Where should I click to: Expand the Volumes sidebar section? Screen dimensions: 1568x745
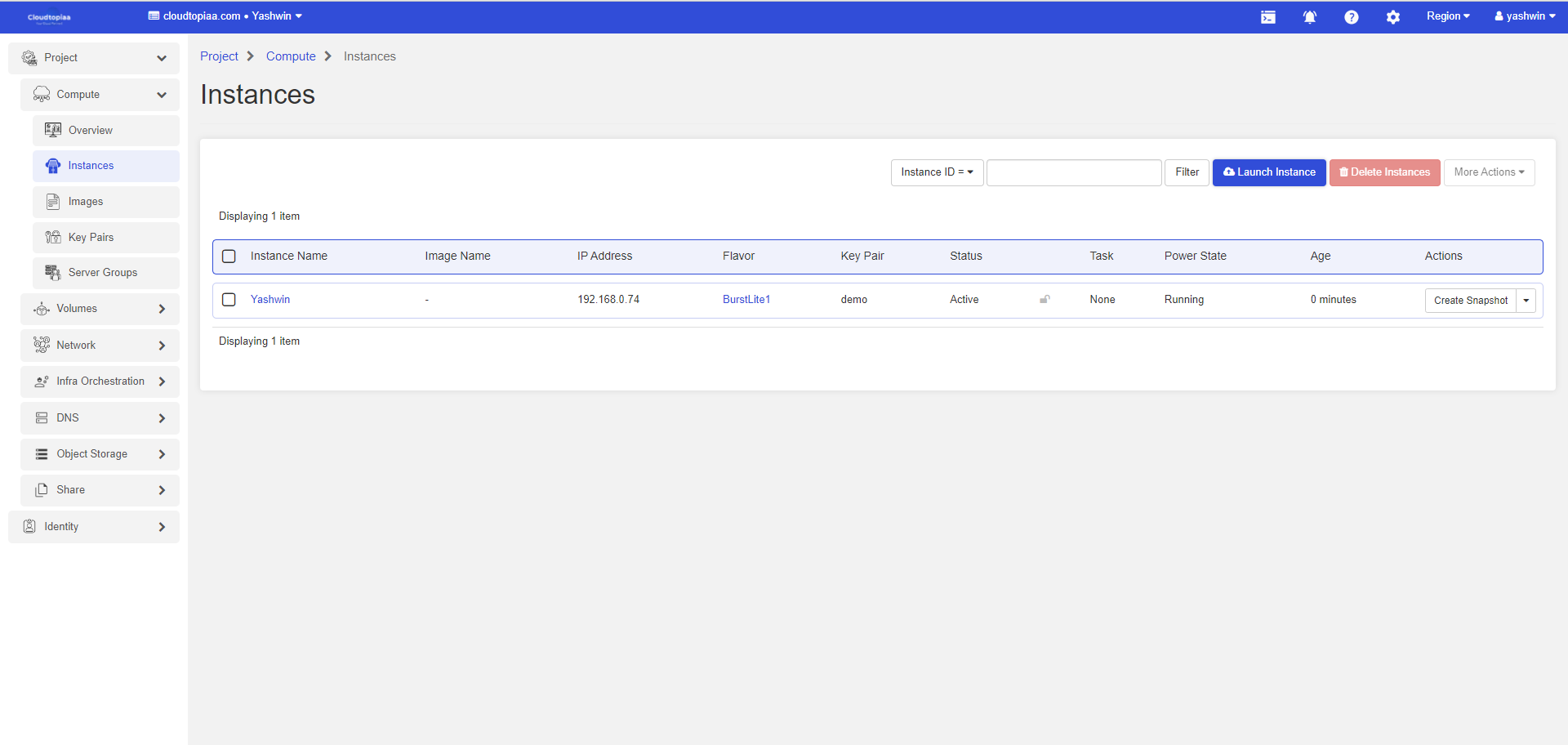[x=100, y=309]
